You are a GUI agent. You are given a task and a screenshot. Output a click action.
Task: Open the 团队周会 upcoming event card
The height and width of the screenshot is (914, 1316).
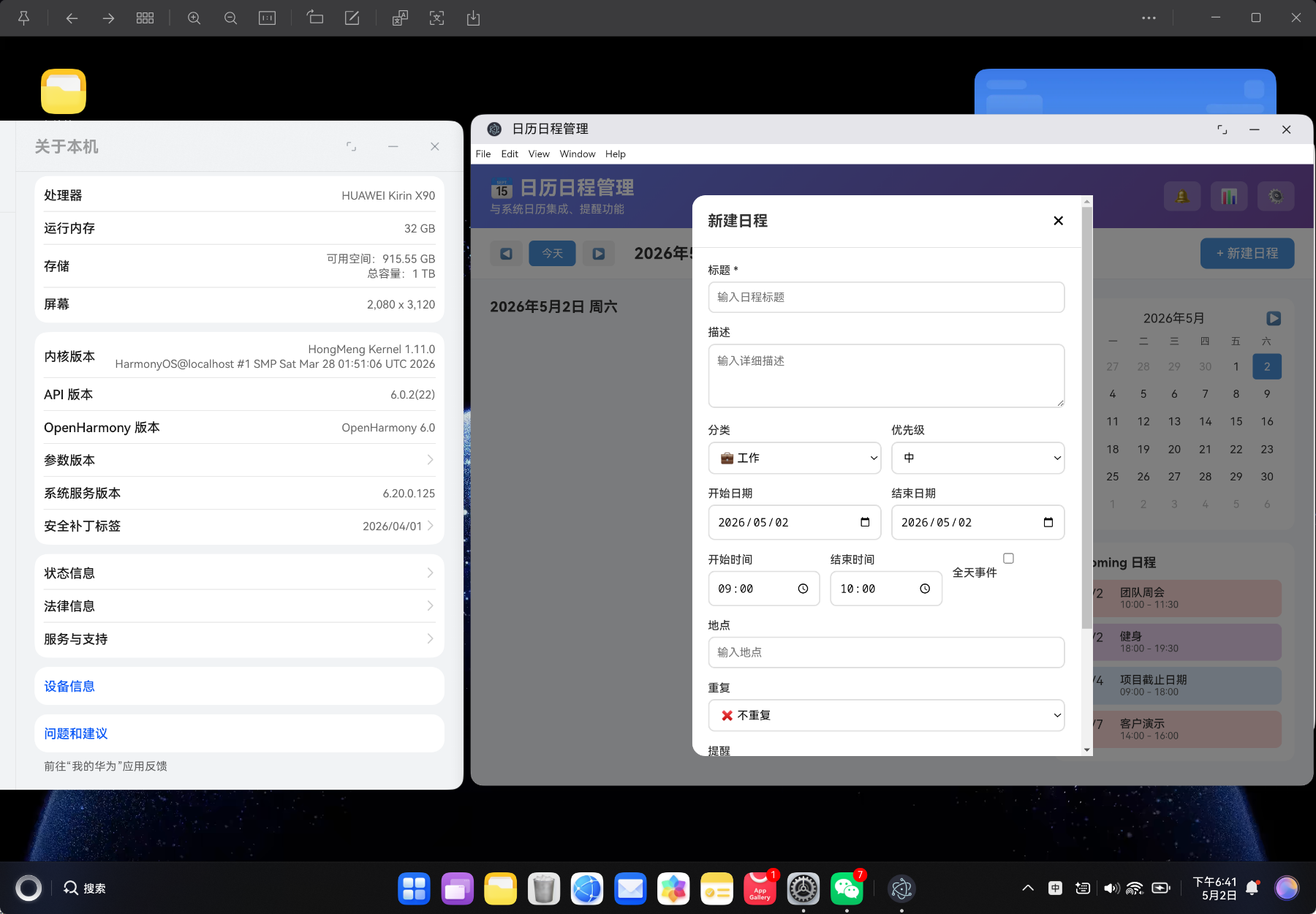(1187, 598)
